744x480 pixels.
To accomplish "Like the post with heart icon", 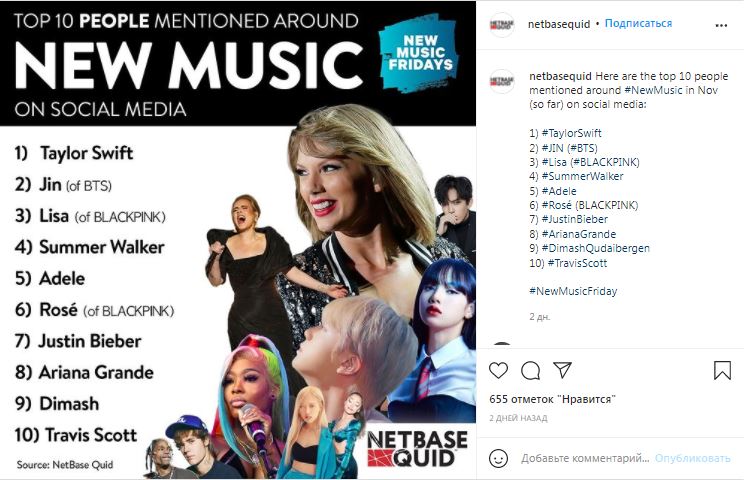I will pyautogui.click(x=498, y=370).
